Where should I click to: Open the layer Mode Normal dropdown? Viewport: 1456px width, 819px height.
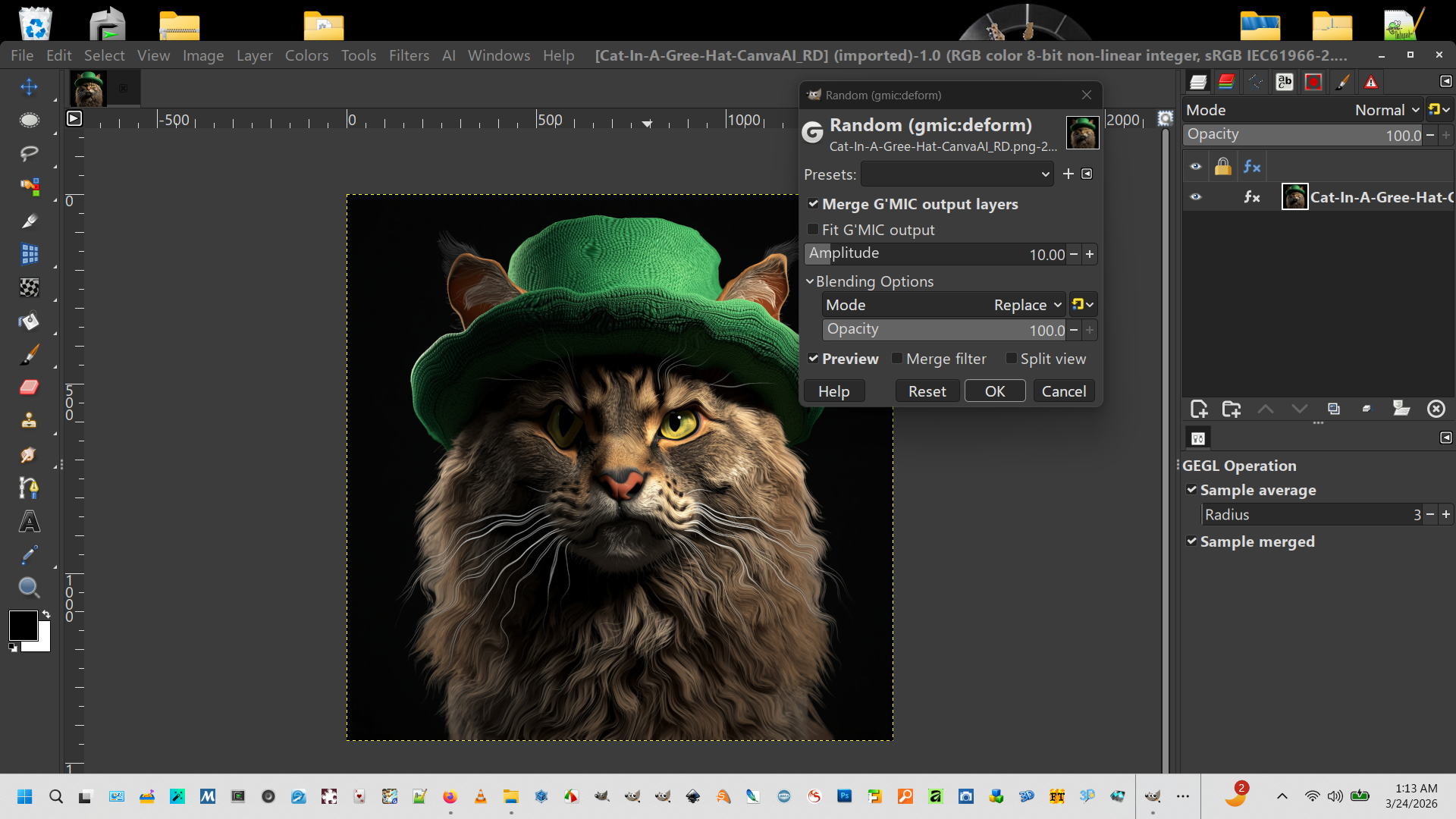(1303, 110)
